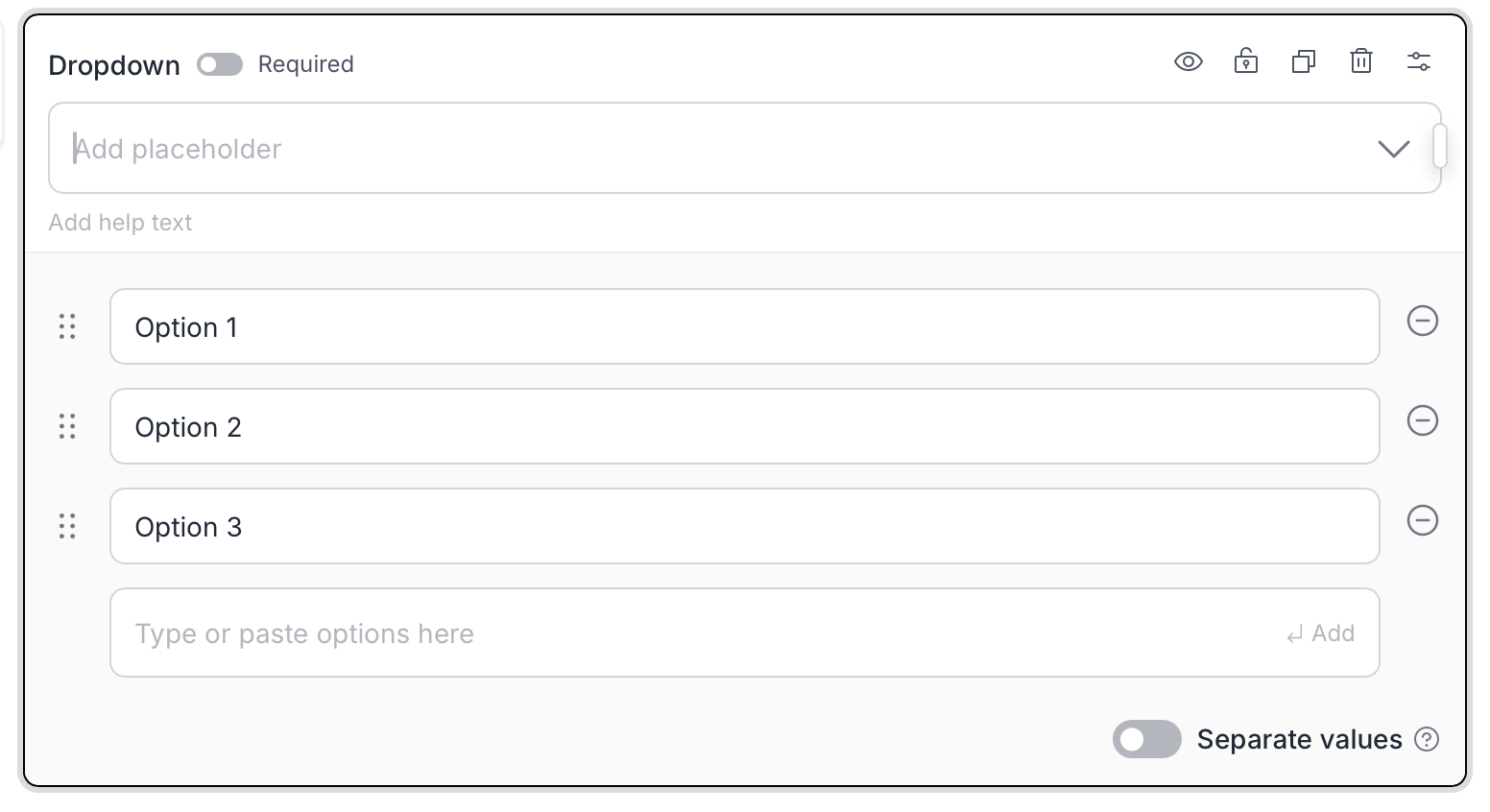Open the field settings sliders icon
The height and width of the screenshot is (812, 1490).
pos(1418,62)
